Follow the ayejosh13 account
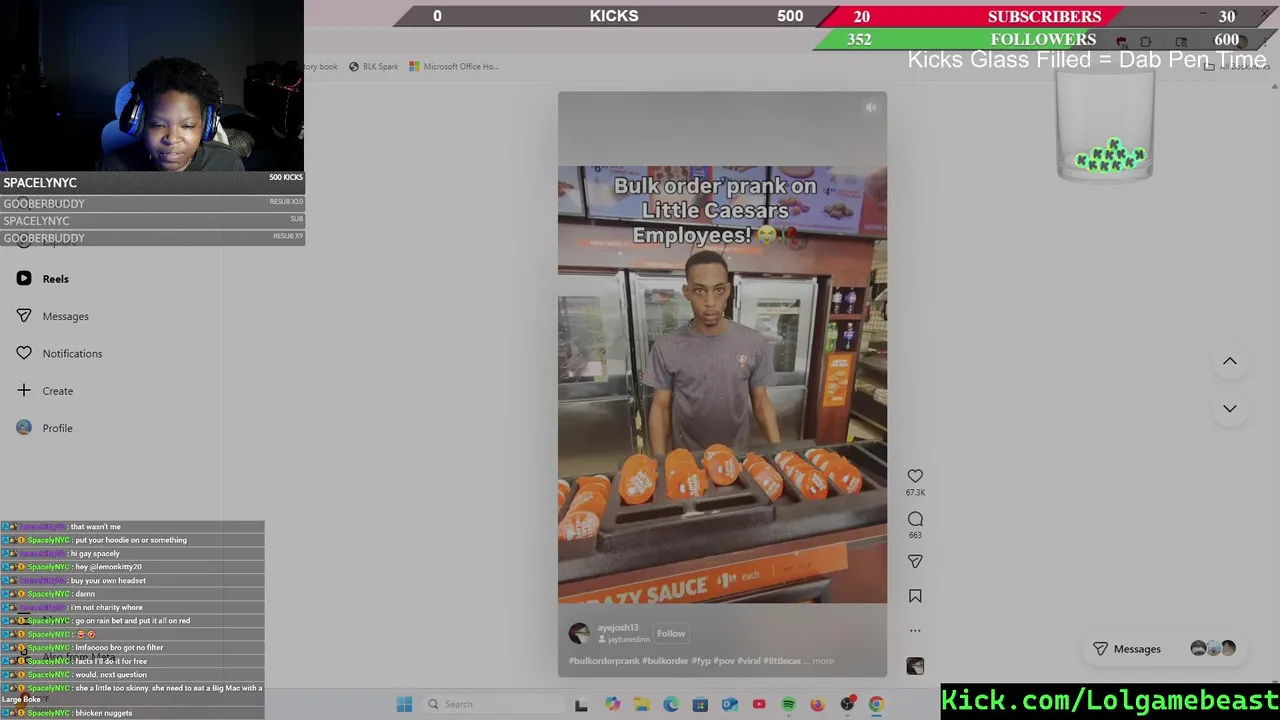The height and width of the screenshot is (720, 1280). click(x=671, y=633)
